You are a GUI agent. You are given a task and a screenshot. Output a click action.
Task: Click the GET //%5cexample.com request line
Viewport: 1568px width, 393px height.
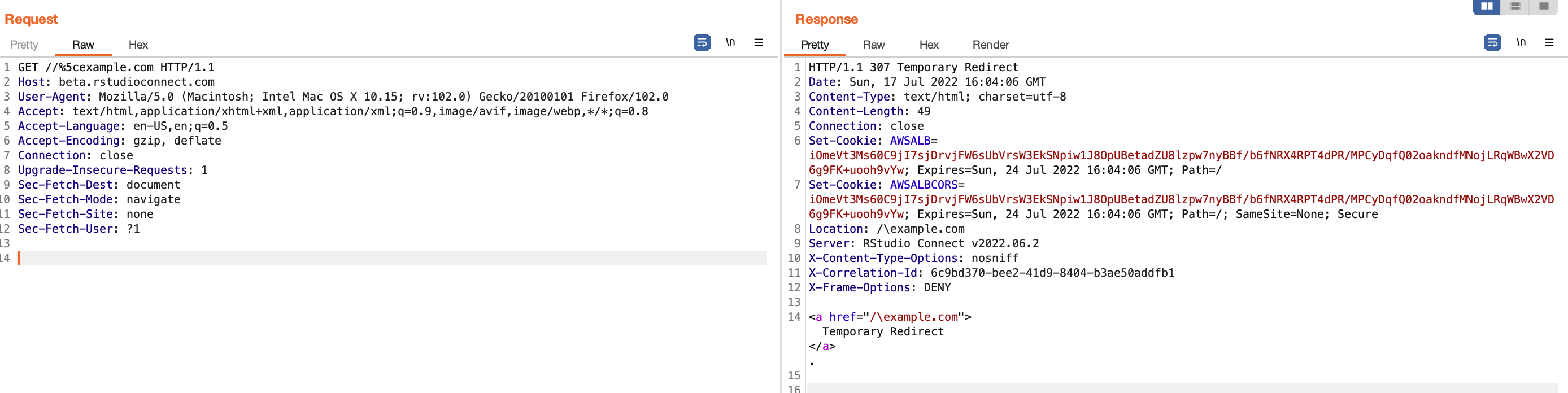116,68
